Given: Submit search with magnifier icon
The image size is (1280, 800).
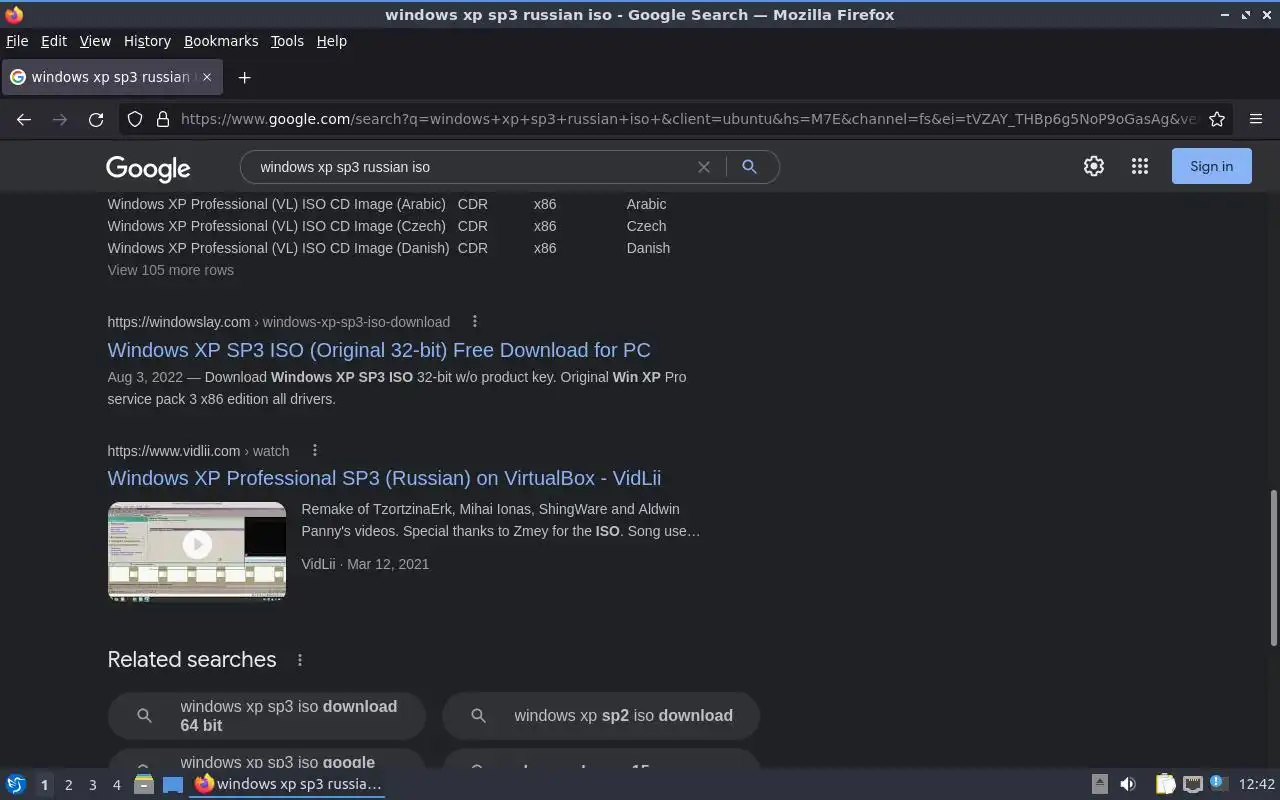Looking at the screenshot, I should (749, 167).
